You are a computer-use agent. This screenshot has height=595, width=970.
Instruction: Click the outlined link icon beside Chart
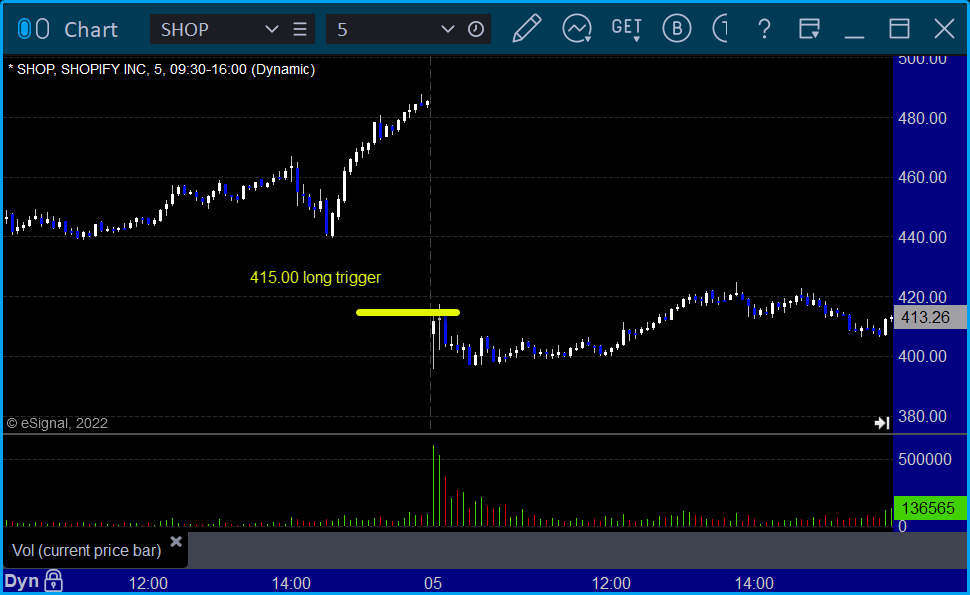[42, 28]
